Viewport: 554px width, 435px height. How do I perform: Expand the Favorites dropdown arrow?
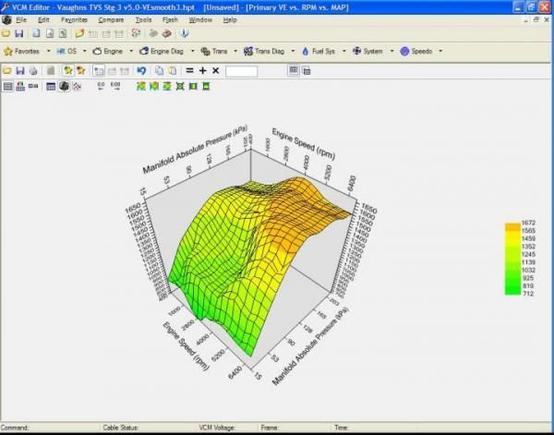pos(48,51)
